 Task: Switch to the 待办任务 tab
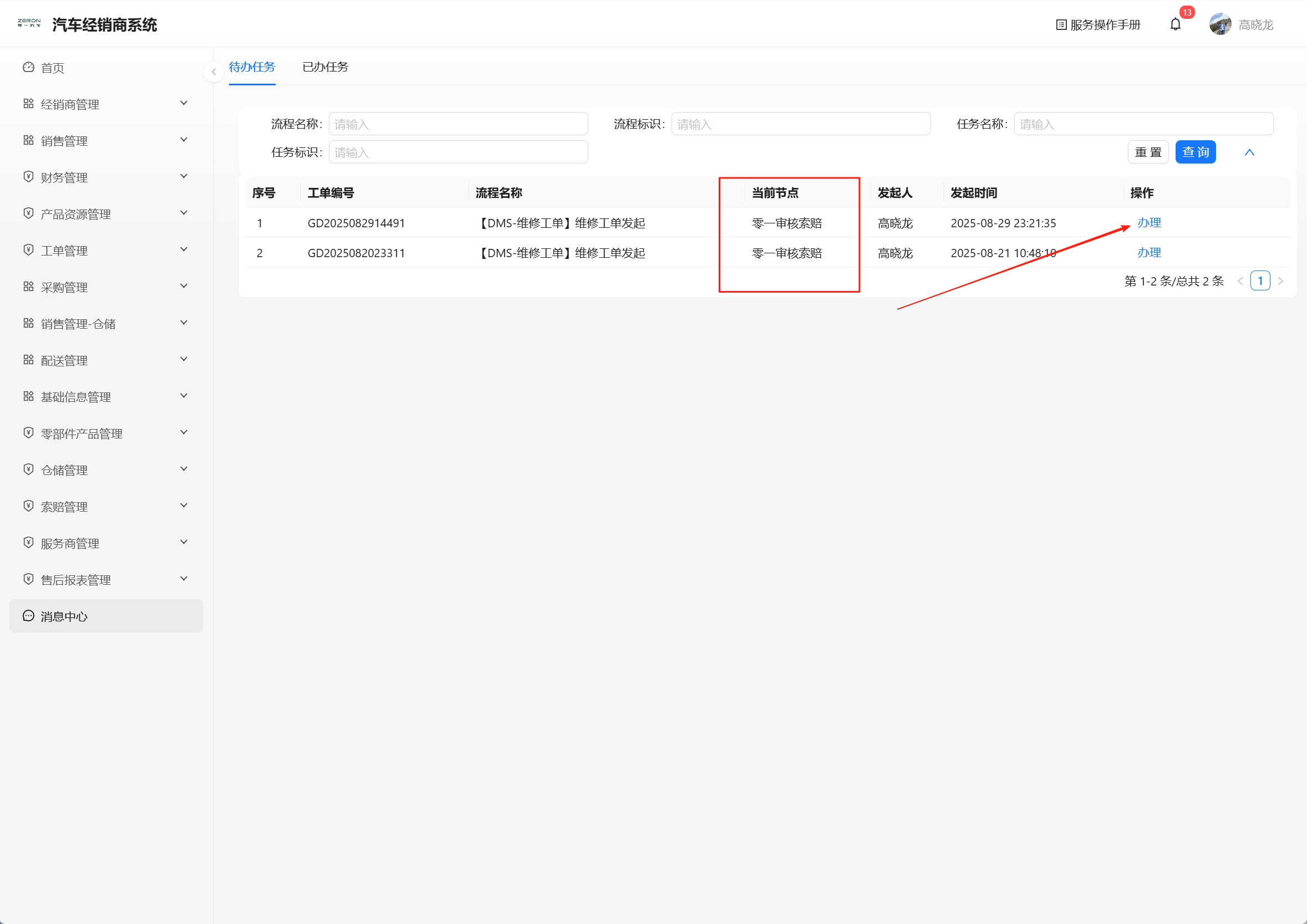coord(252,67)
